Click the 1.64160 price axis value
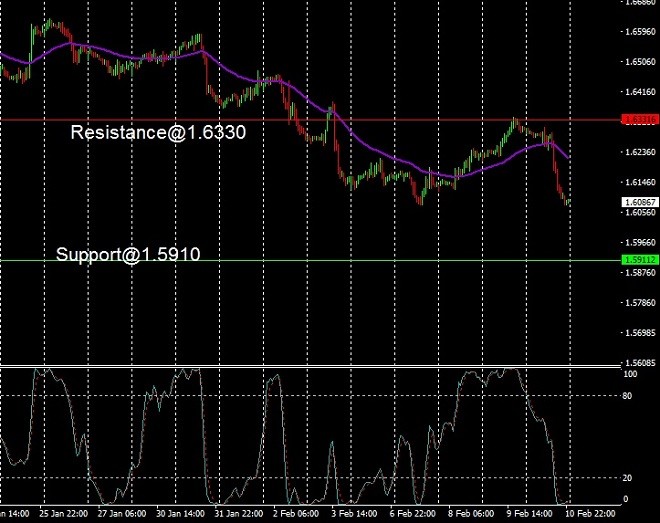660x523 pixels. coord(640,92)
